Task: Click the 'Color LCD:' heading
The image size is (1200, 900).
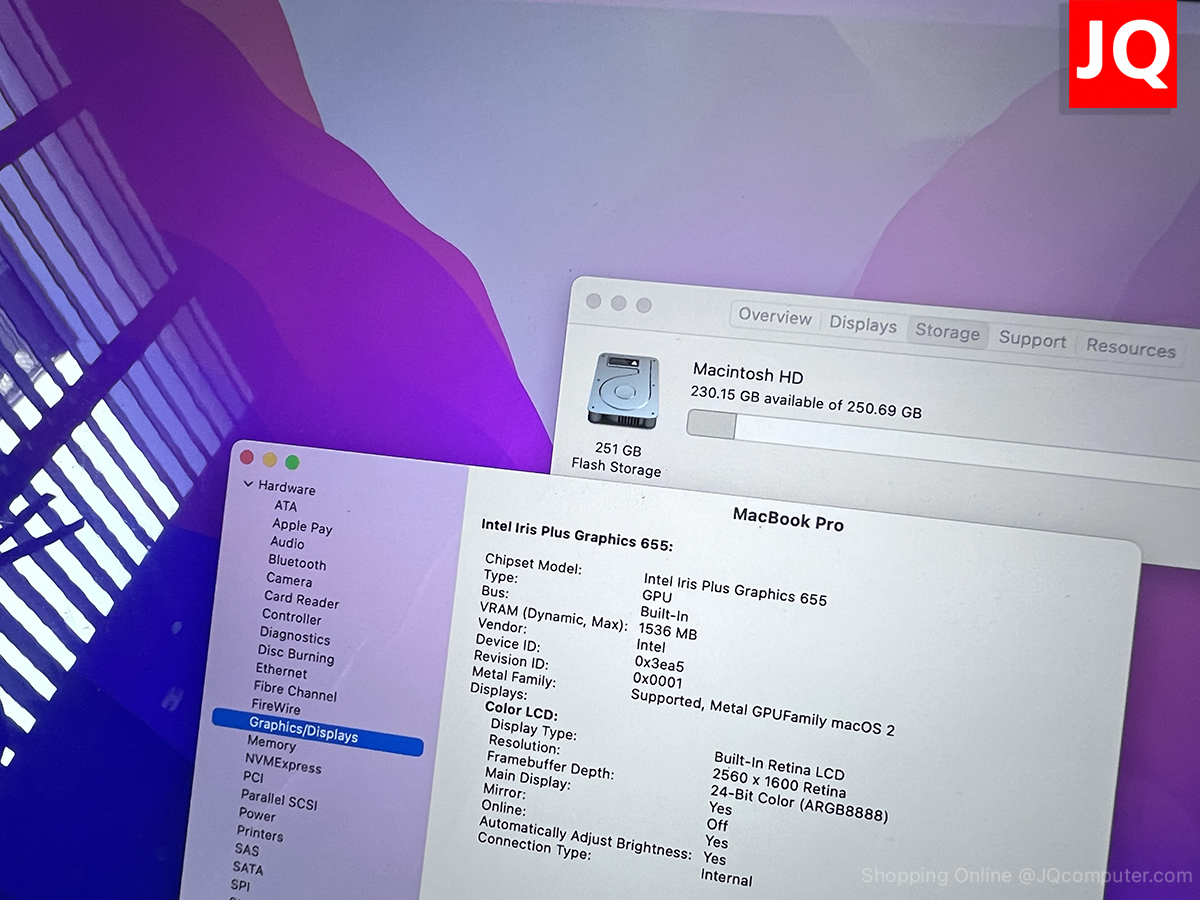Action: tap(521, 711)
